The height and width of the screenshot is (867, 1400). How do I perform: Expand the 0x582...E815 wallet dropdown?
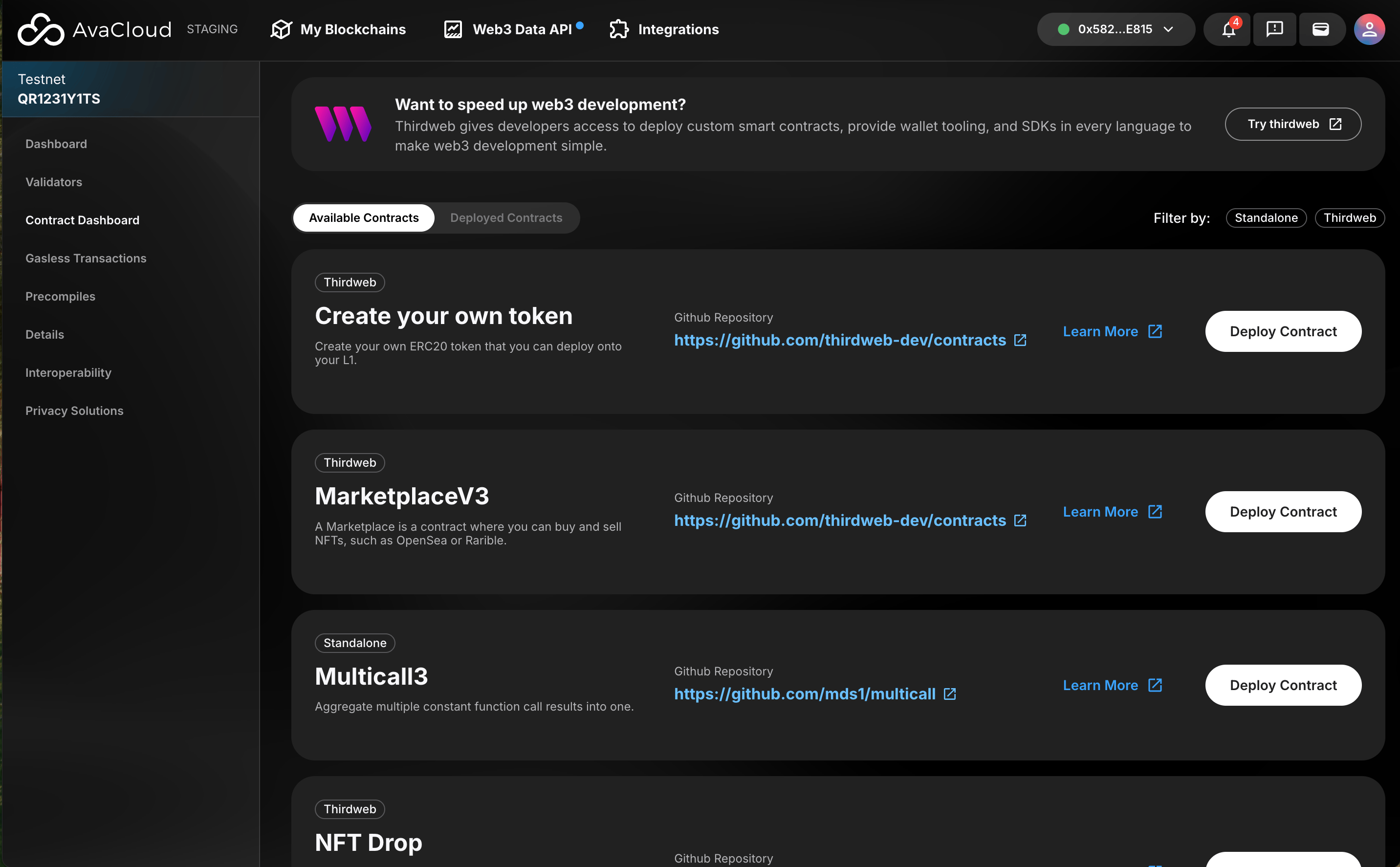[1116, 29]
